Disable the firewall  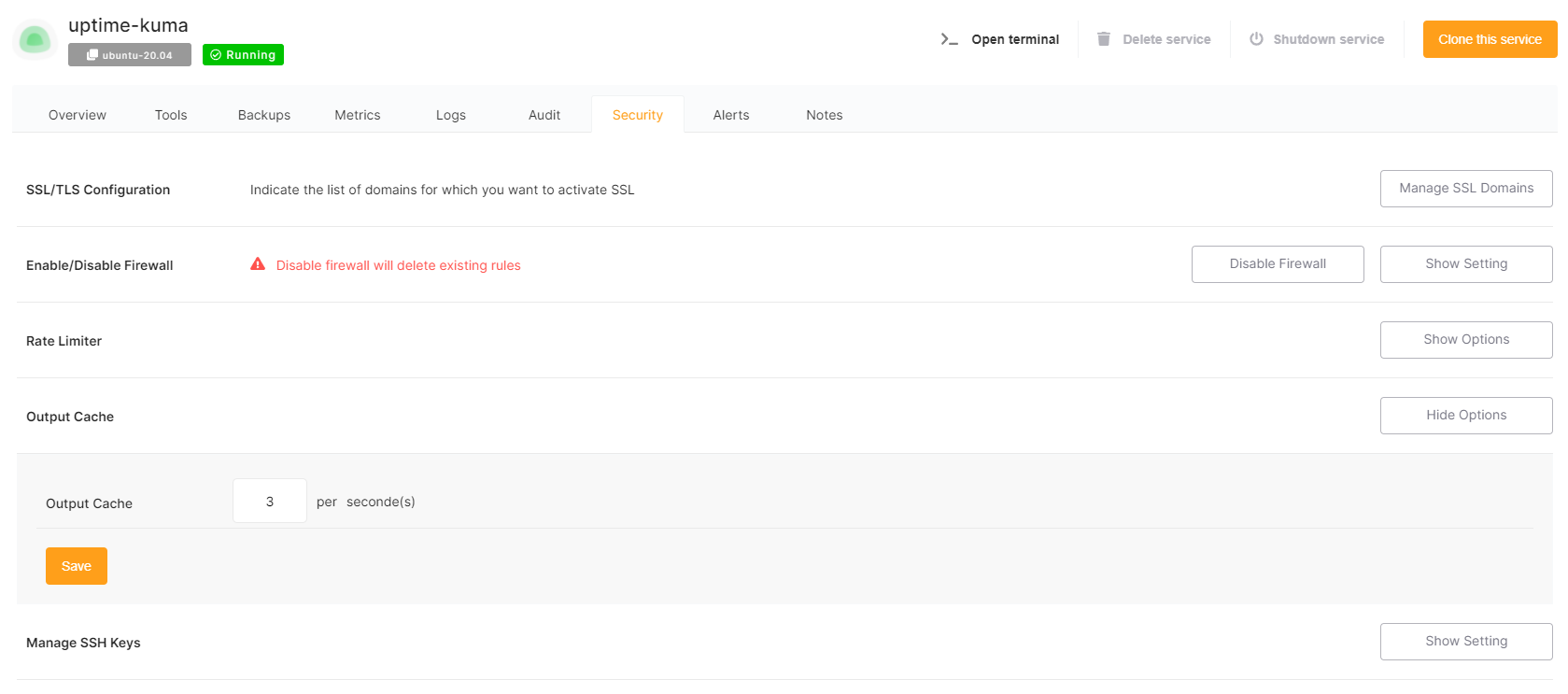(x=1277, y=264)
